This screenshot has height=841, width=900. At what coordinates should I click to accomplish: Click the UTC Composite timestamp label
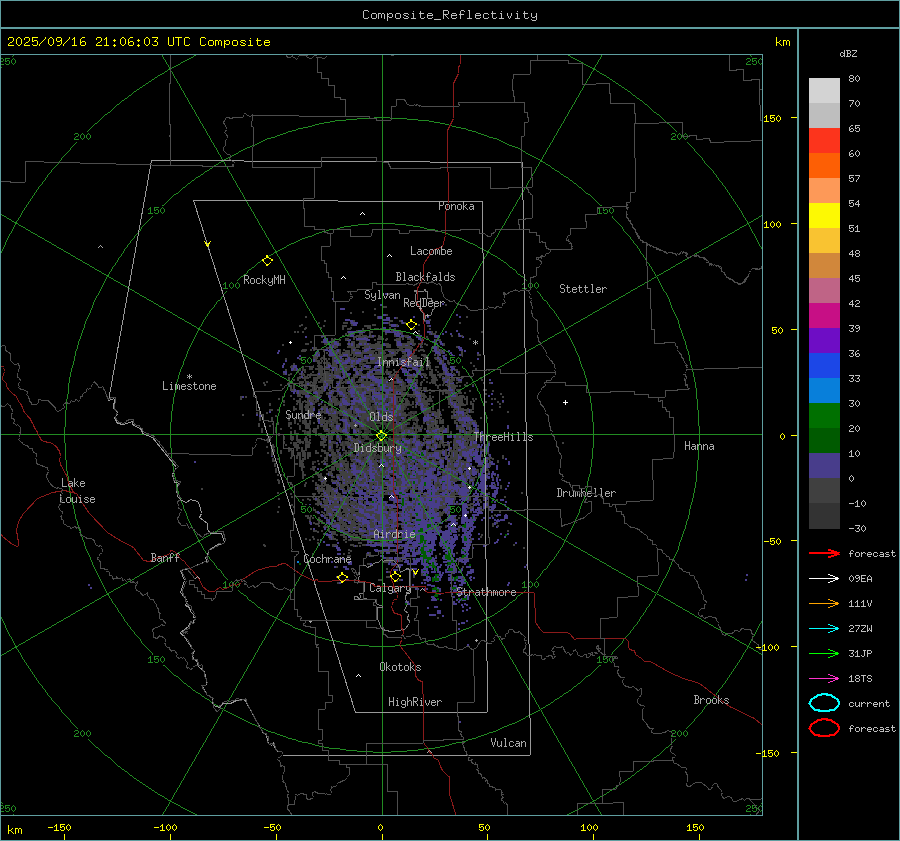click(138, 42)
